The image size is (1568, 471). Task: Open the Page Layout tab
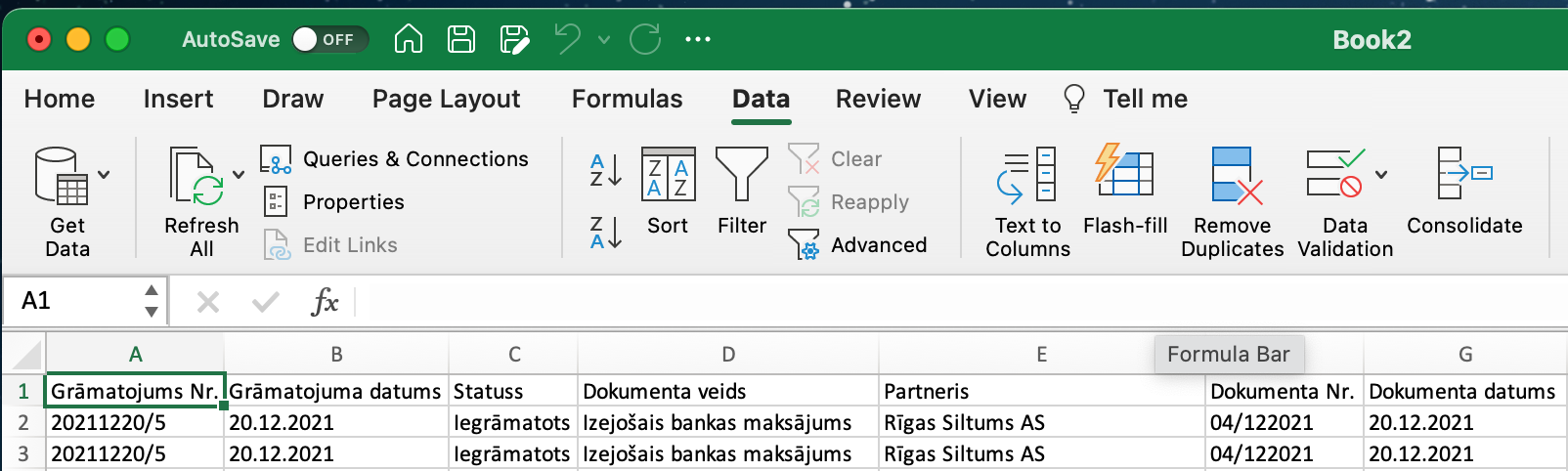(446, 99)
